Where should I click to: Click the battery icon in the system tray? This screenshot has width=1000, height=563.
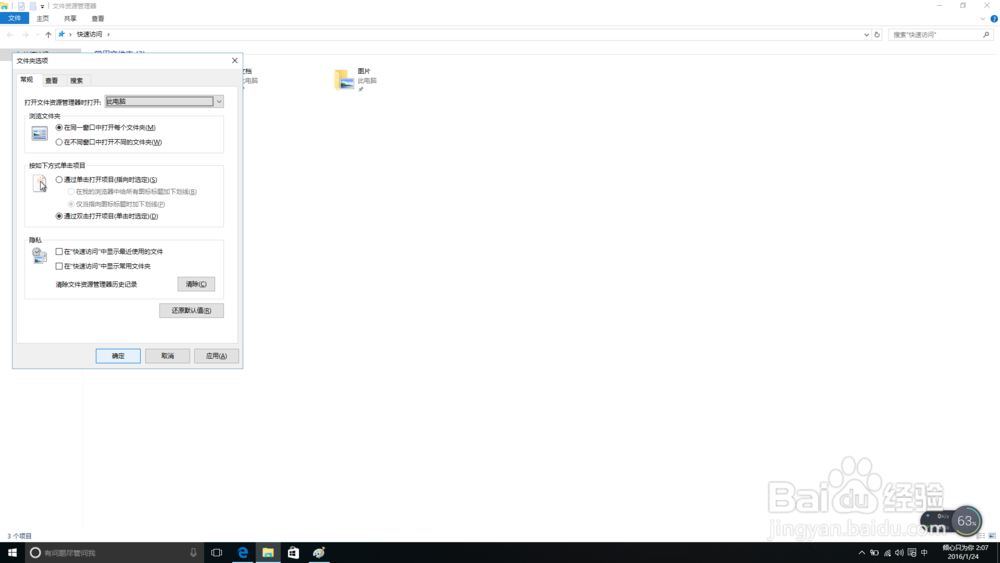click(874, 553)
